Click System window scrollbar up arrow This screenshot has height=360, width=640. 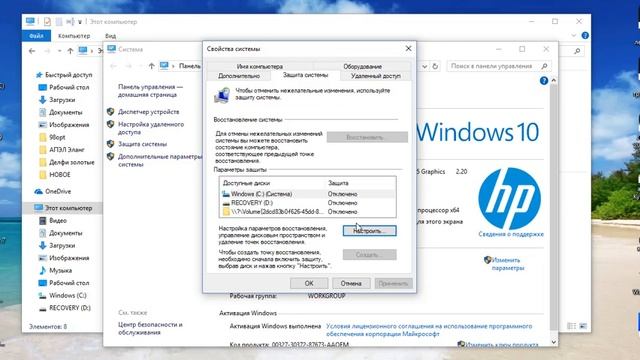(x=554, y=81)
